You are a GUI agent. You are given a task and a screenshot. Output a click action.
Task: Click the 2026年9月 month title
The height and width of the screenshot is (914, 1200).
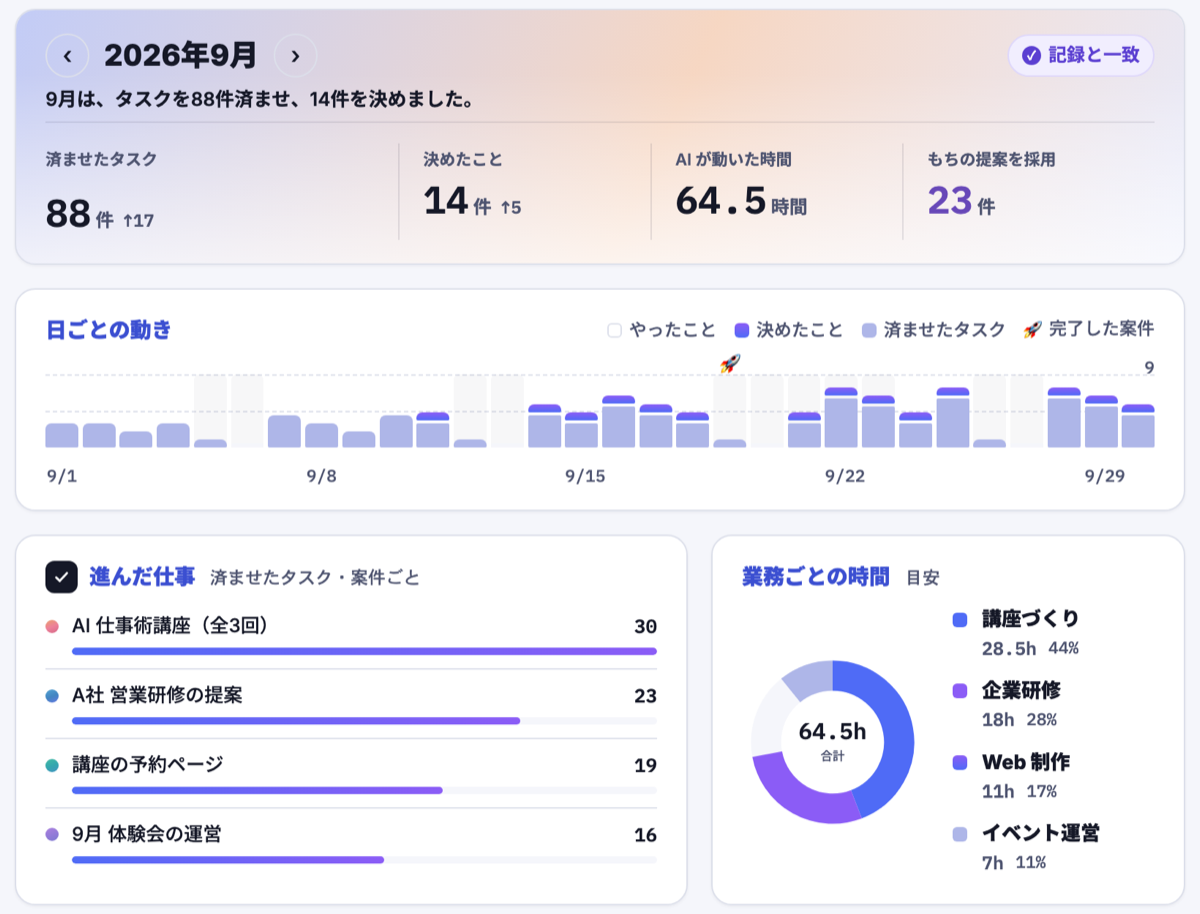coord(181,56)
